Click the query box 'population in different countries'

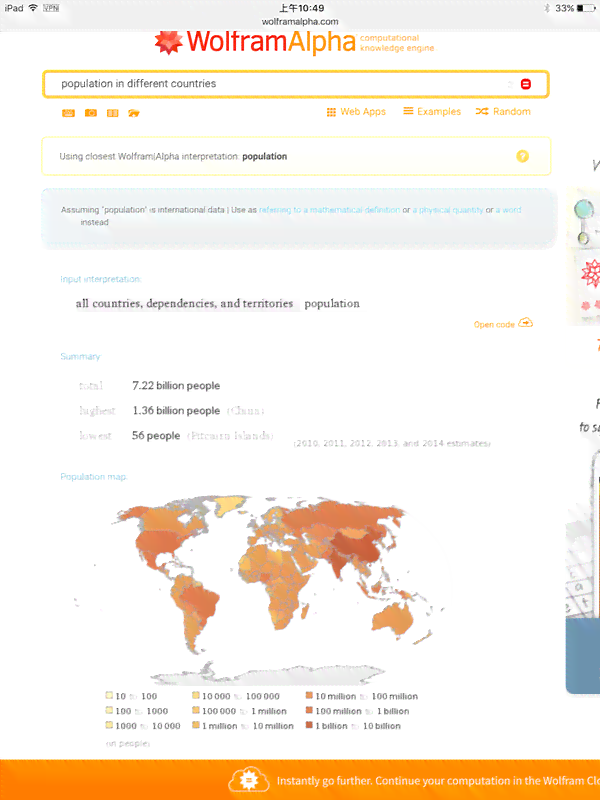pyautogui.click(x=296, y=84)
